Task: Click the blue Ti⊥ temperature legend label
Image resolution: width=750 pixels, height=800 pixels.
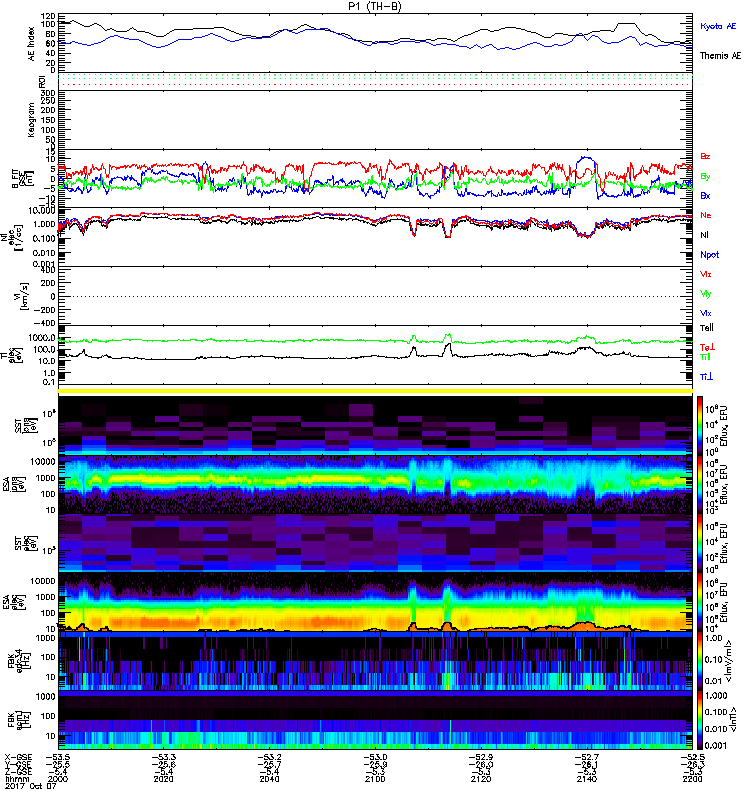Action: 706,377
